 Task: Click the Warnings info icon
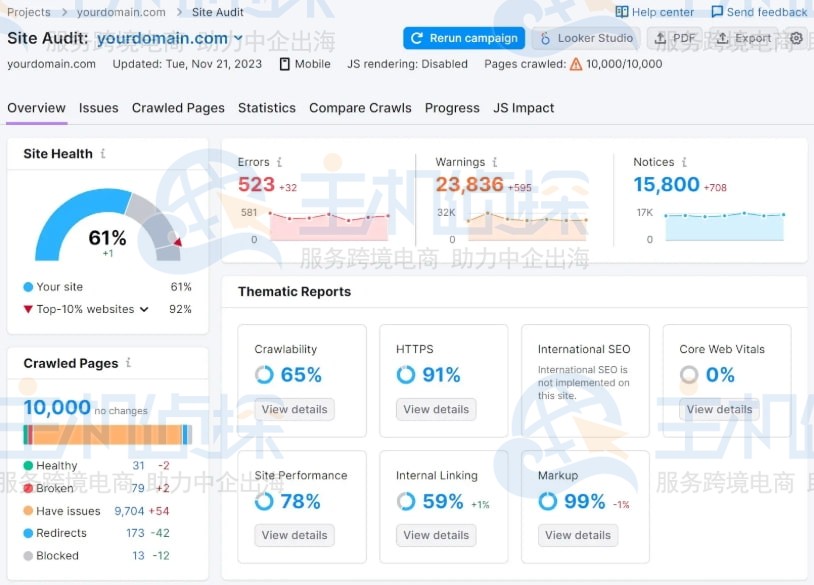[495, 162]
